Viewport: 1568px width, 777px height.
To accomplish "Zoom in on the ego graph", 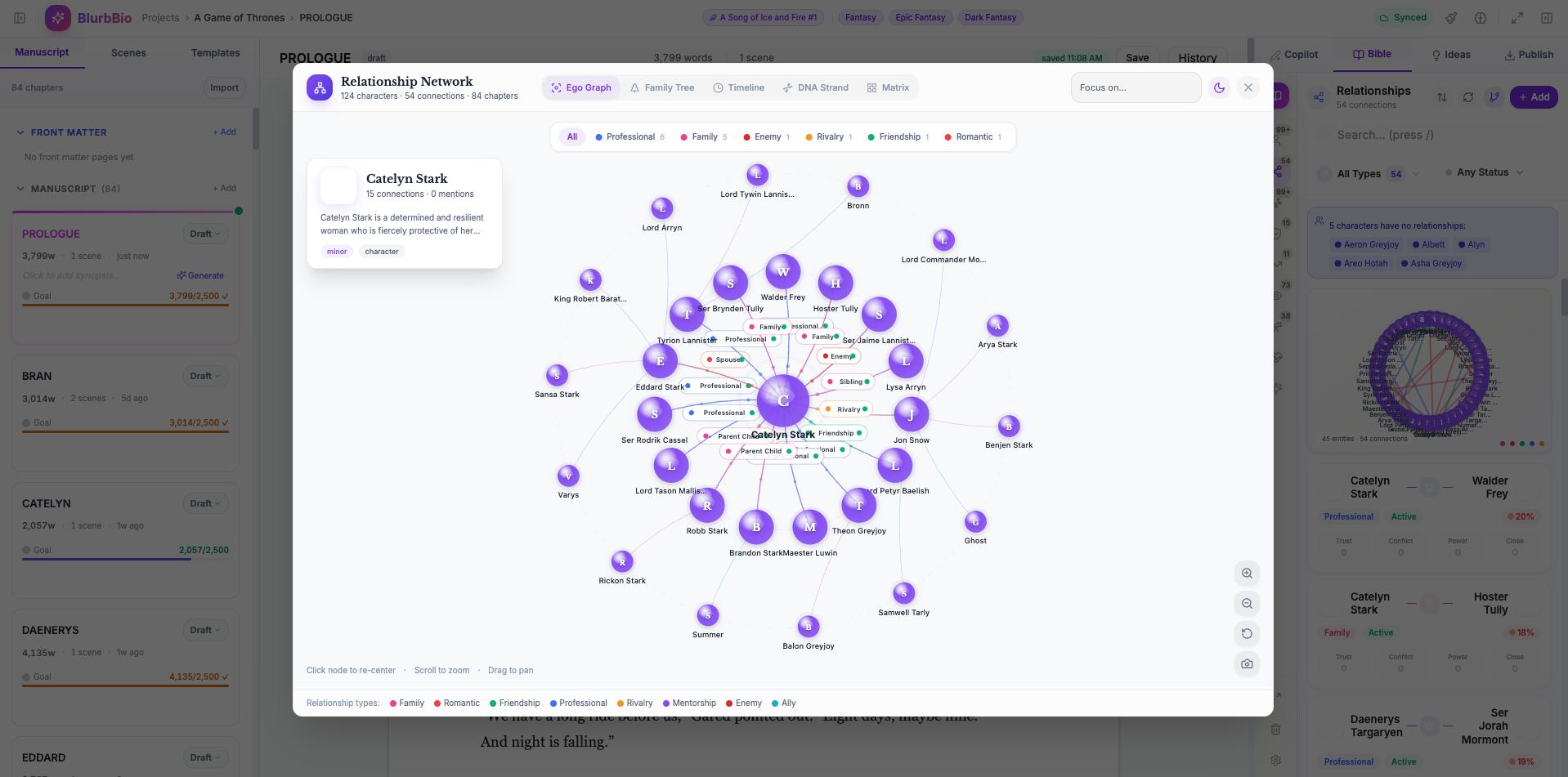I will 1247,574.
